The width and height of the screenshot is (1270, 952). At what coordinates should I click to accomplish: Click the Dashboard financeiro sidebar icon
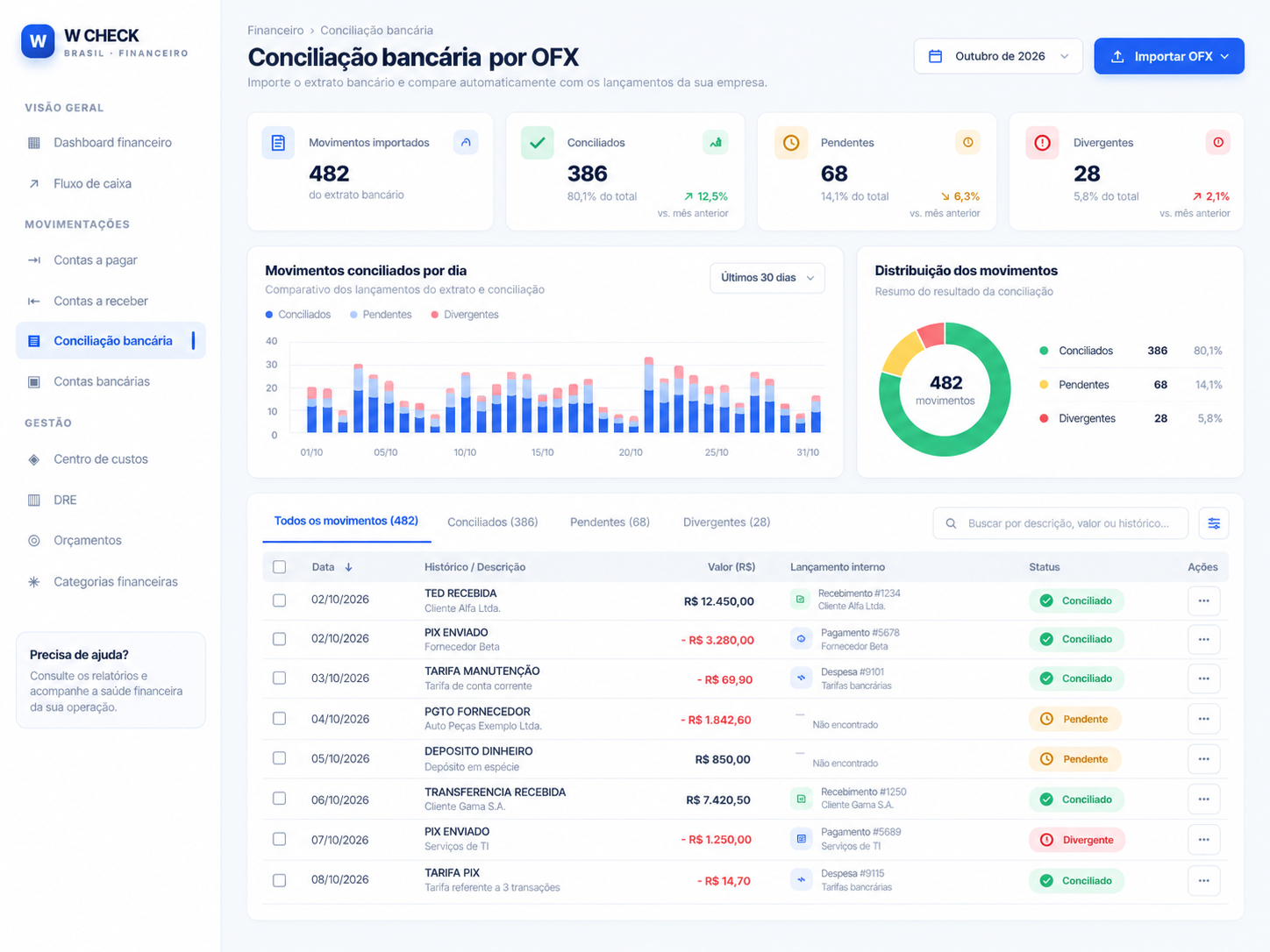pos(34,143)
